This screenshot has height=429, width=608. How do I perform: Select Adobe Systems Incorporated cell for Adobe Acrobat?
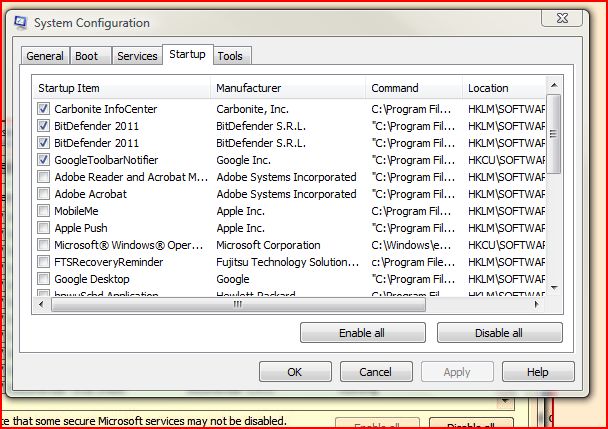286,194
